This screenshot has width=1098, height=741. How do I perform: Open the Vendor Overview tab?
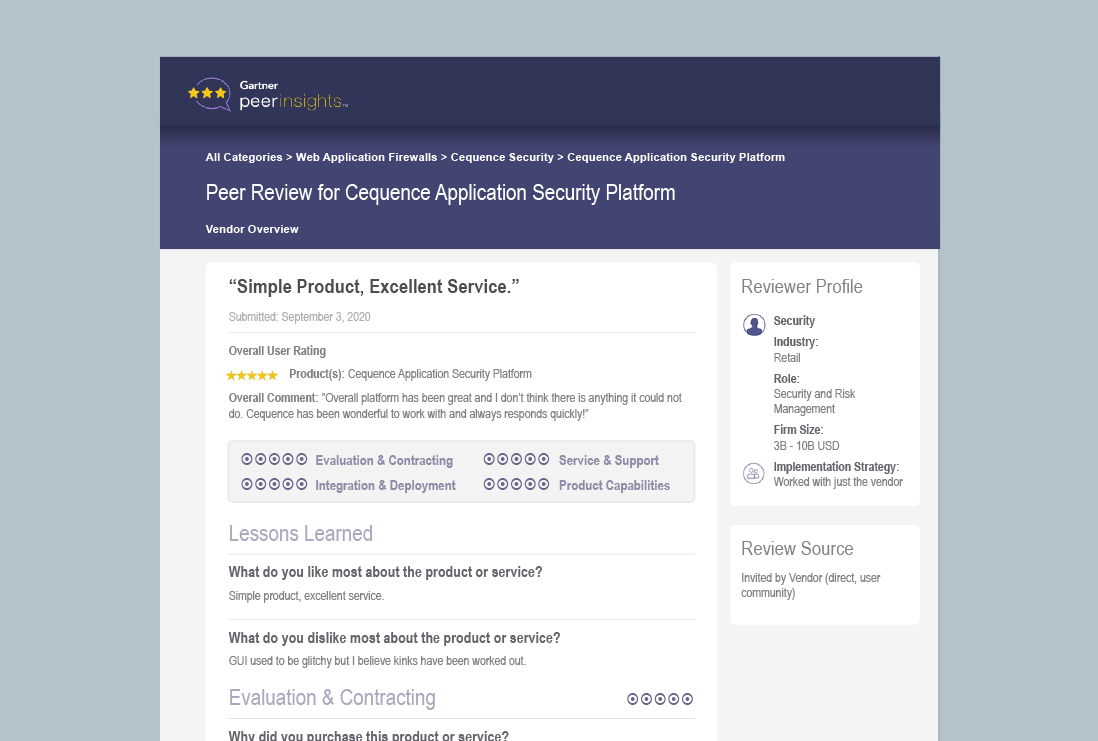pyautogui.click(x=252, y=229)
